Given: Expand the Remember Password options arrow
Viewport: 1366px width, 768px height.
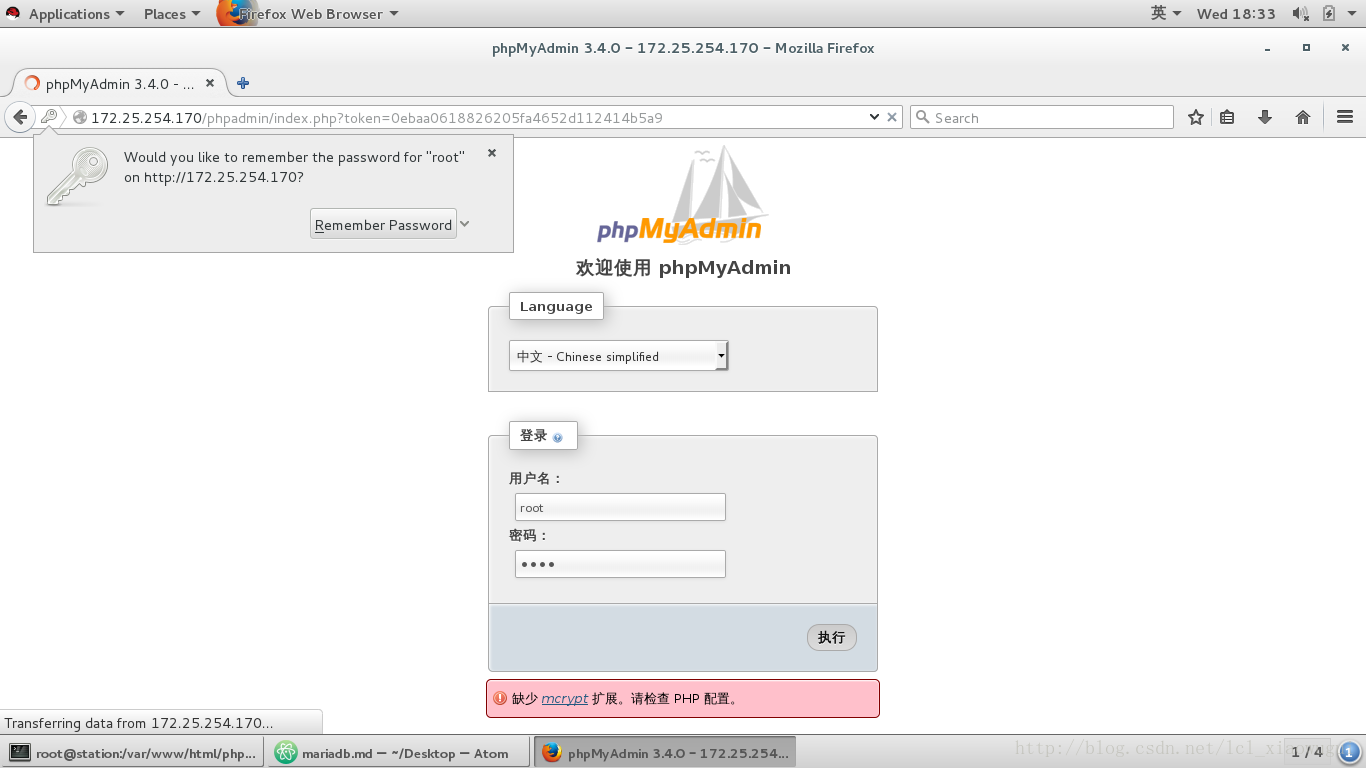Looking at the screenshot, I should click(464, 224).
